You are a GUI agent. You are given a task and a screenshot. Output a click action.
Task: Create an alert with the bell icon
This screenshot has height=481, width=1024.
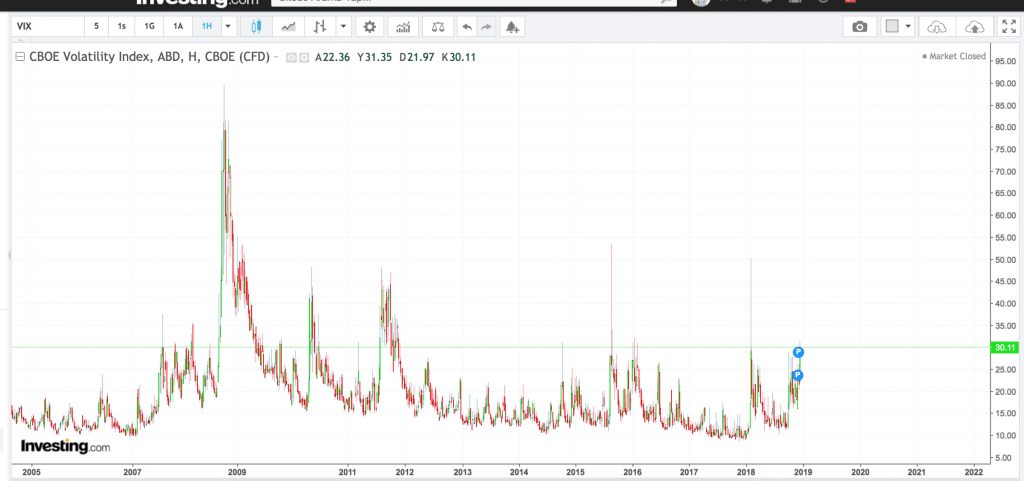click(512, 27)
